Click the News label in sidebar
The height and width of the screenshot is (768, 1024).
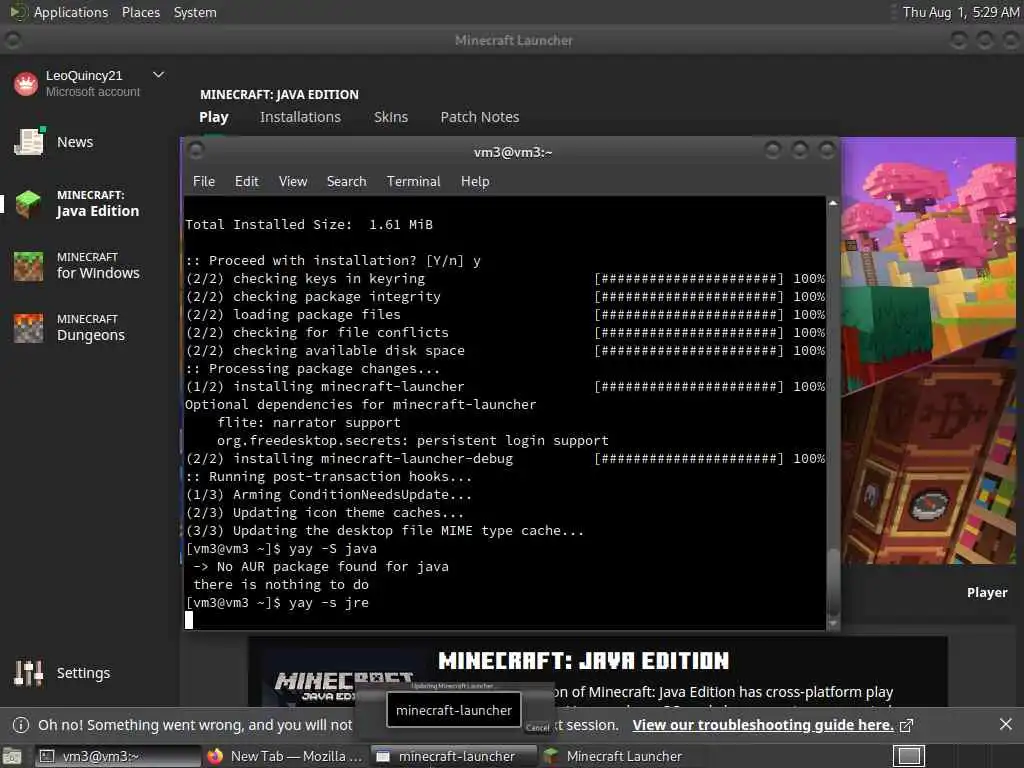click(x=74, y=142)
